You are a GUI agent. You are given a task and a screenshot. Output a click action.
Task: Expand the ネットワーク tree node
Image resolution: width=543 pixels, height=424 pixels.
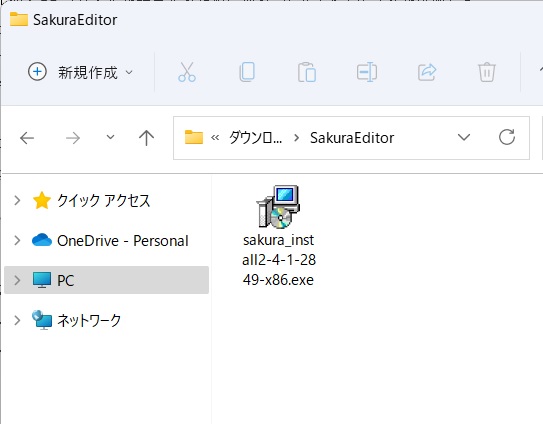[x=17, y=320]
